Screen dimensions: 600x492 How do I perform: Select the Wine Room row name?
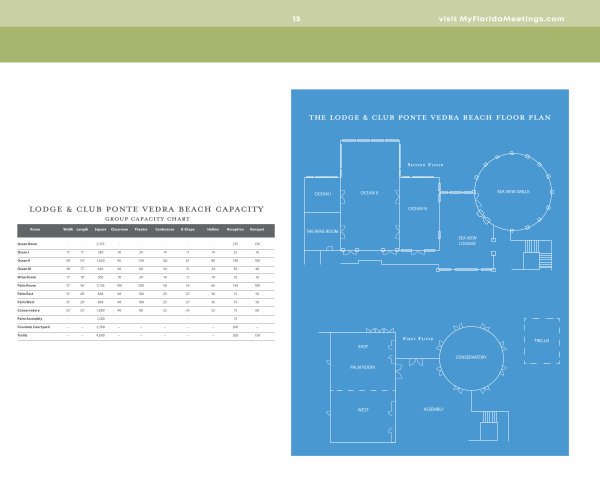point(27,277)
